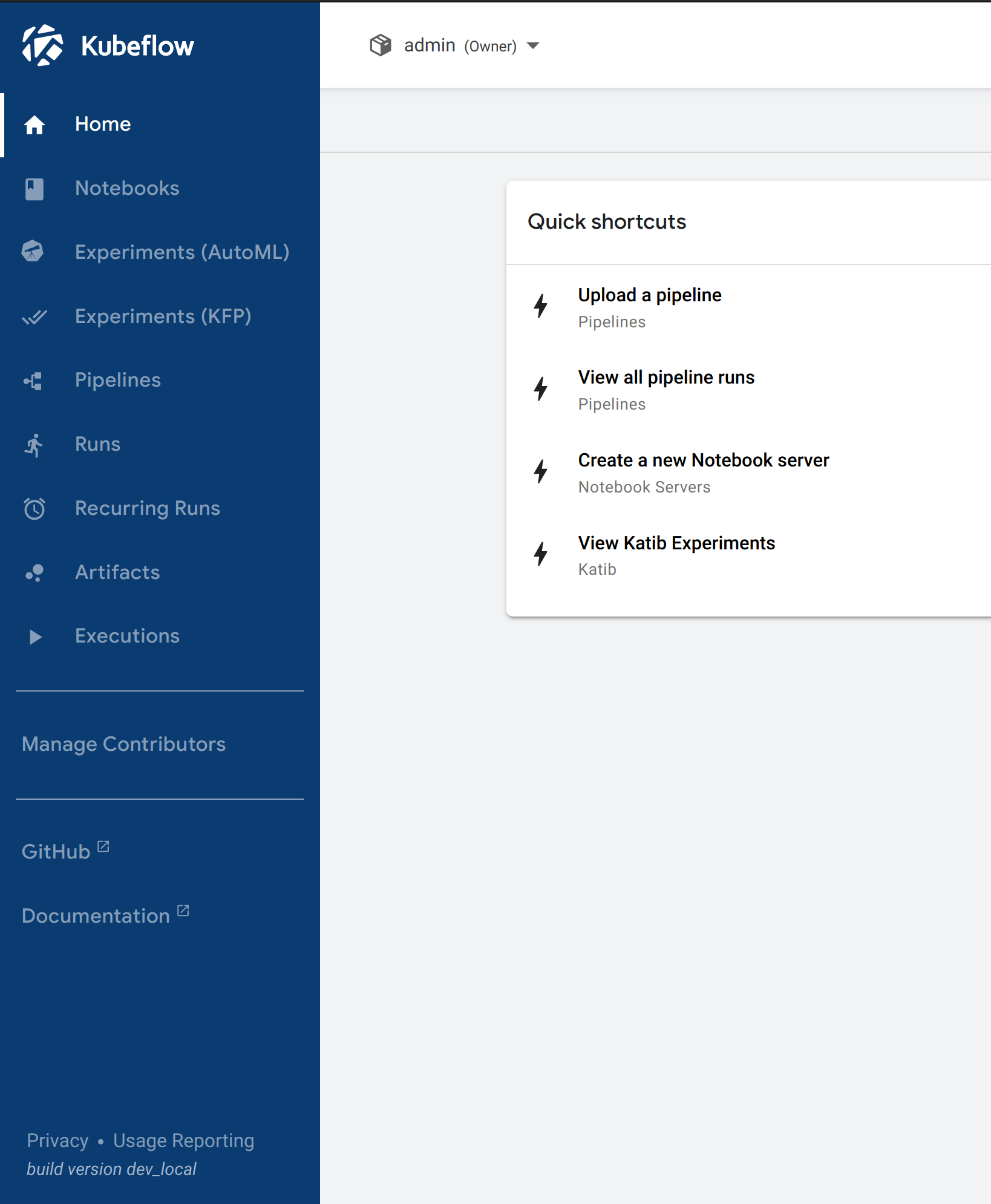The height and width of the screenshot is (1204, 991).
Task: Open the admin namespace dropdown
Action: pyautogui.click(x=533, y=46)
